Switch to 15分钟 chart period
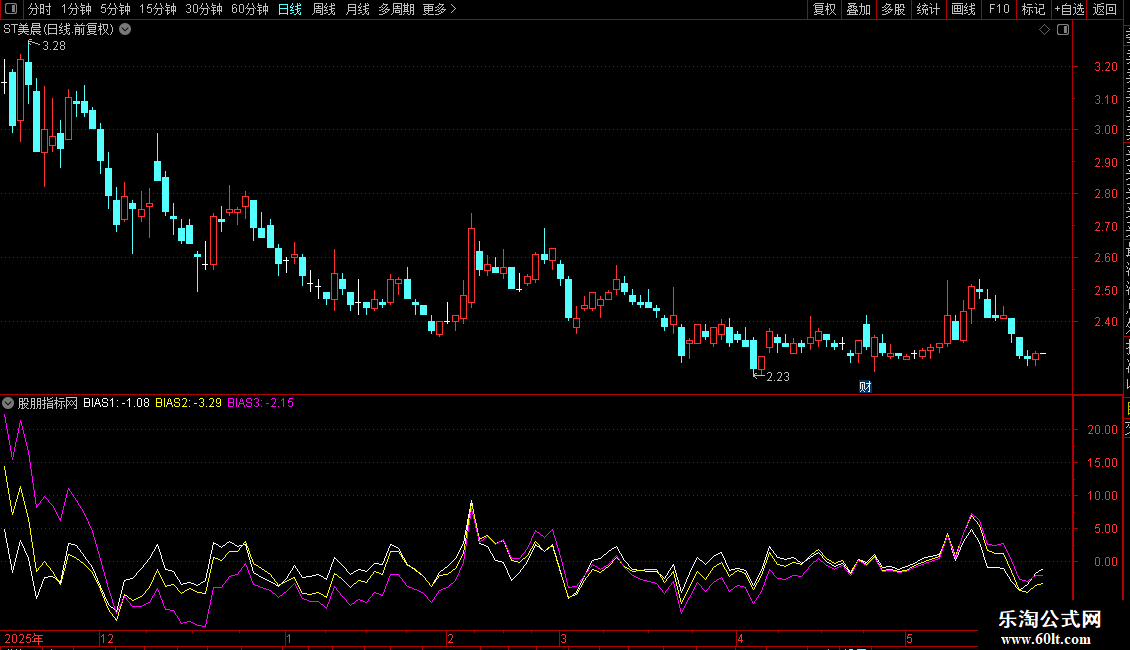 (x=157, y=9)
